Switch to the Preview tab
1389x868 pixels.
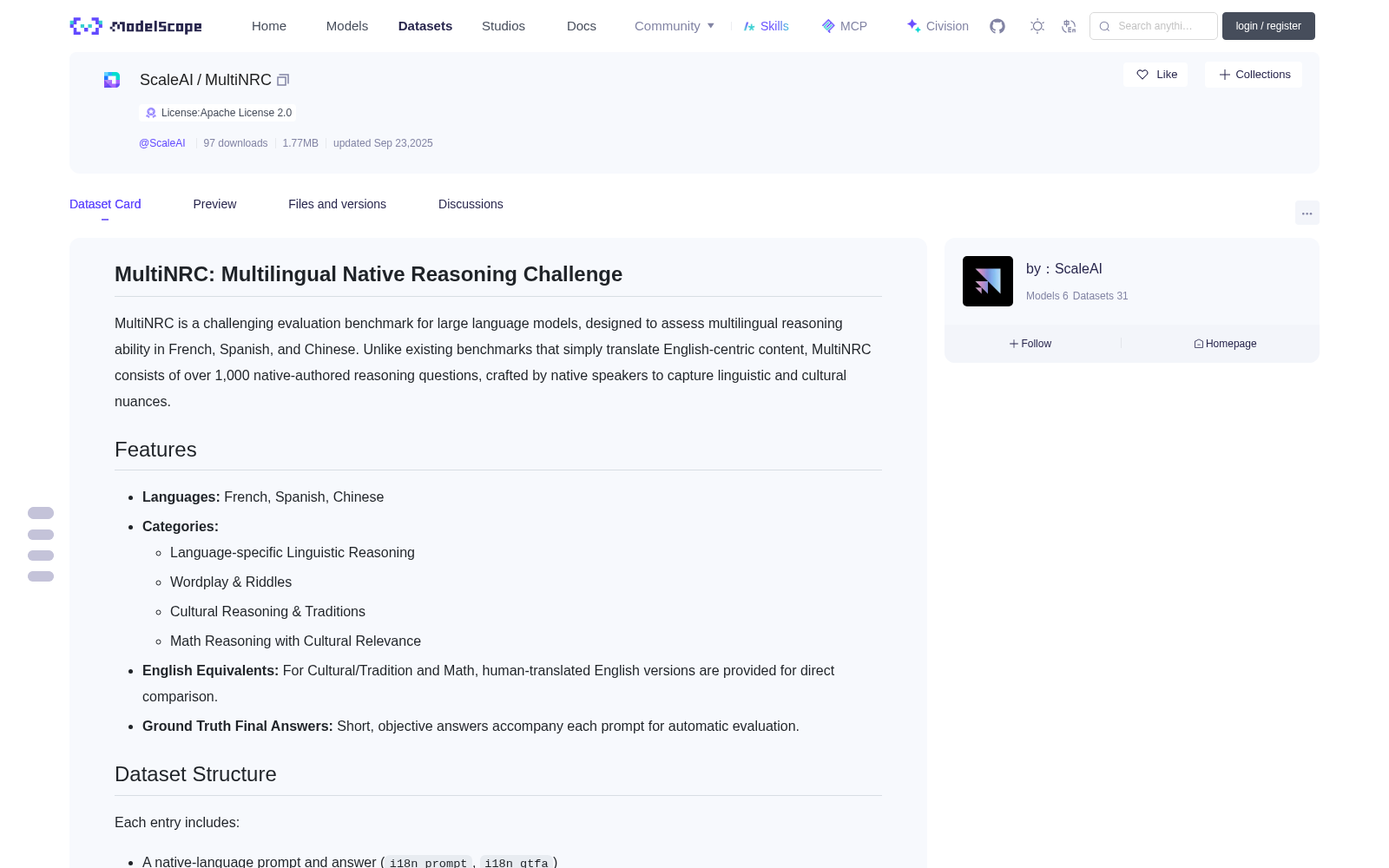pyautogui.click(x=214, y=204)
